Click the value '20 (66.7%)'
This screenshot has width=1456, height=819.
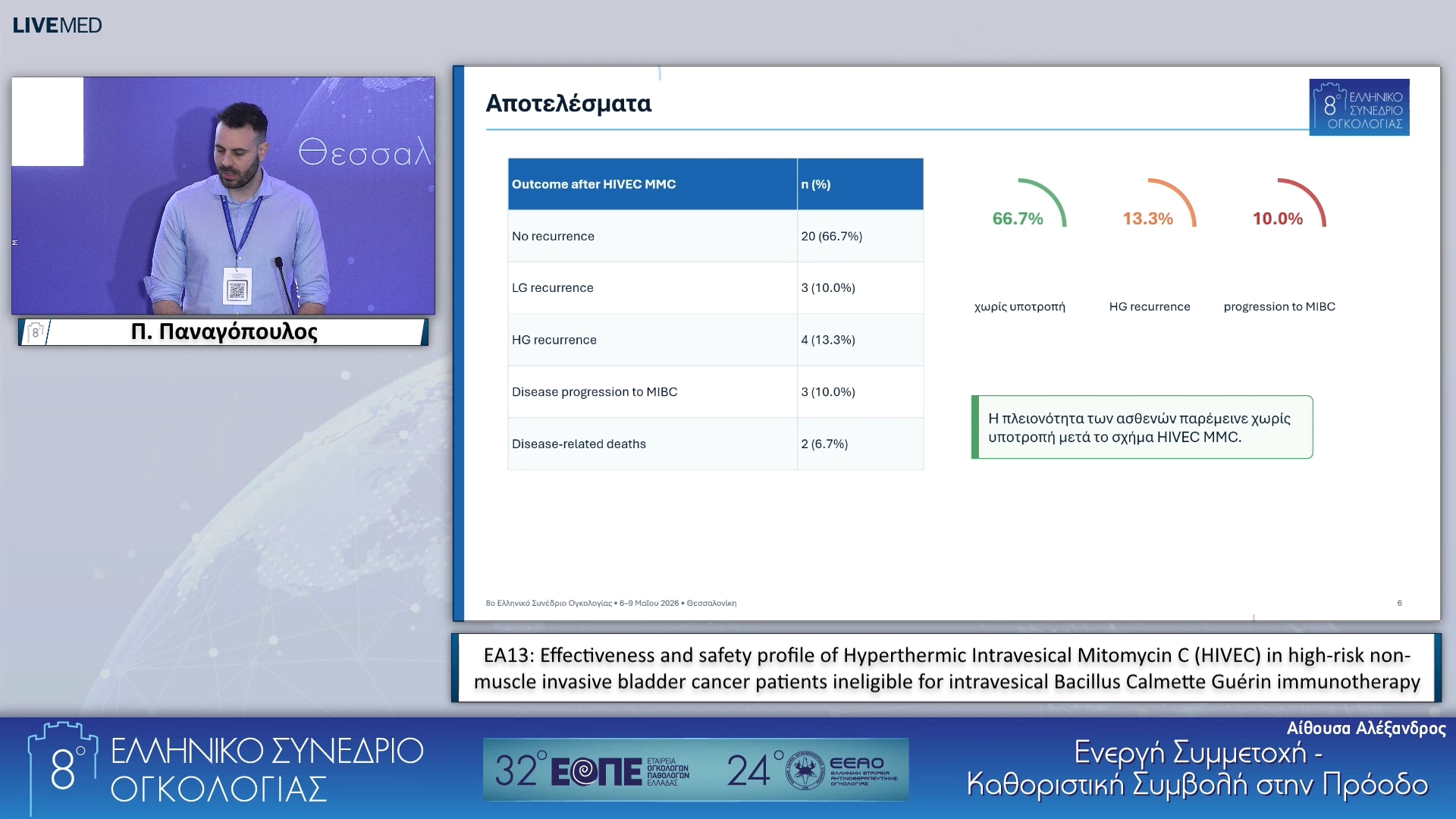pos(831,236)
